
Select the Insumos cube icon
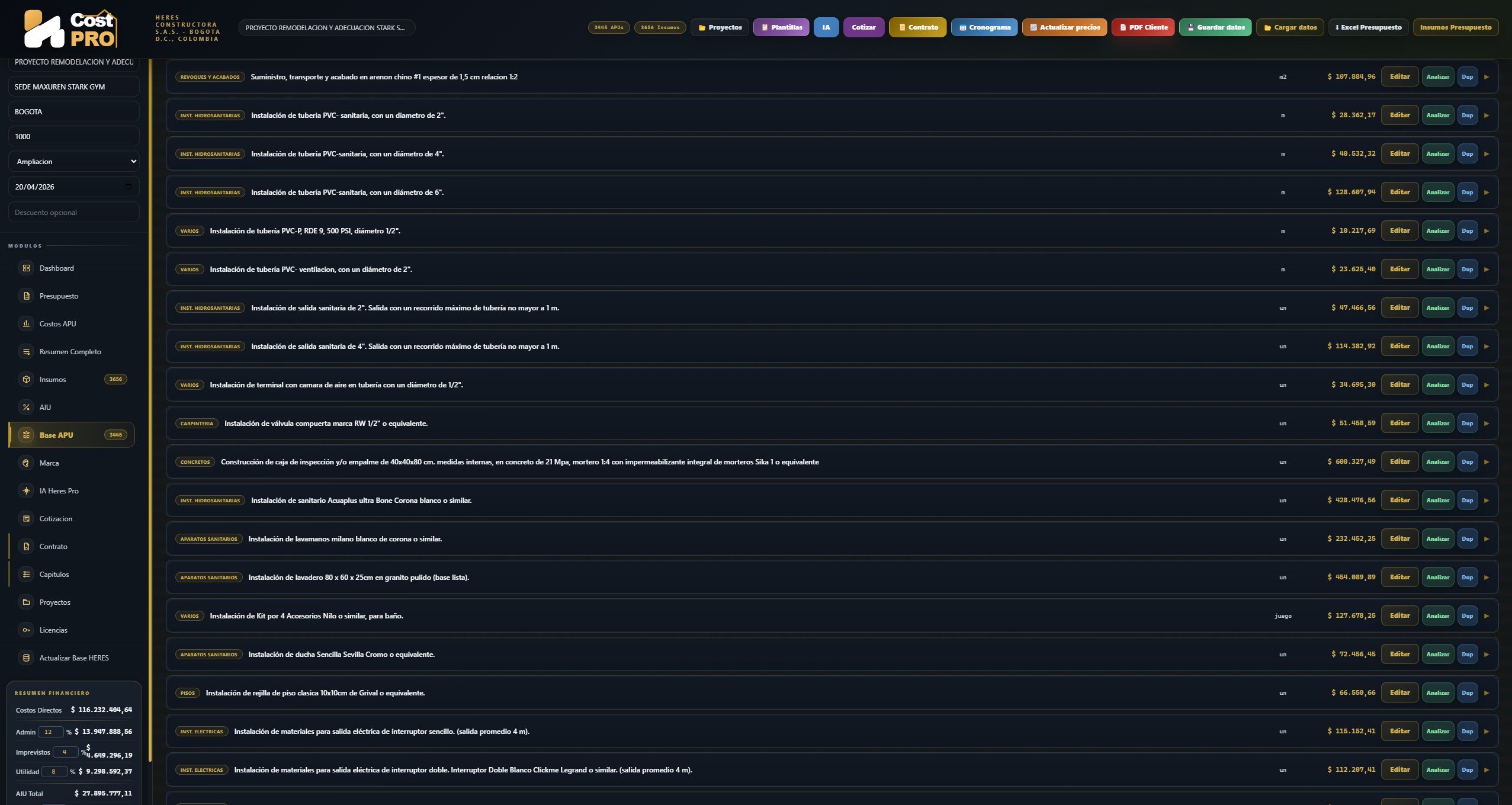point(26,380)
